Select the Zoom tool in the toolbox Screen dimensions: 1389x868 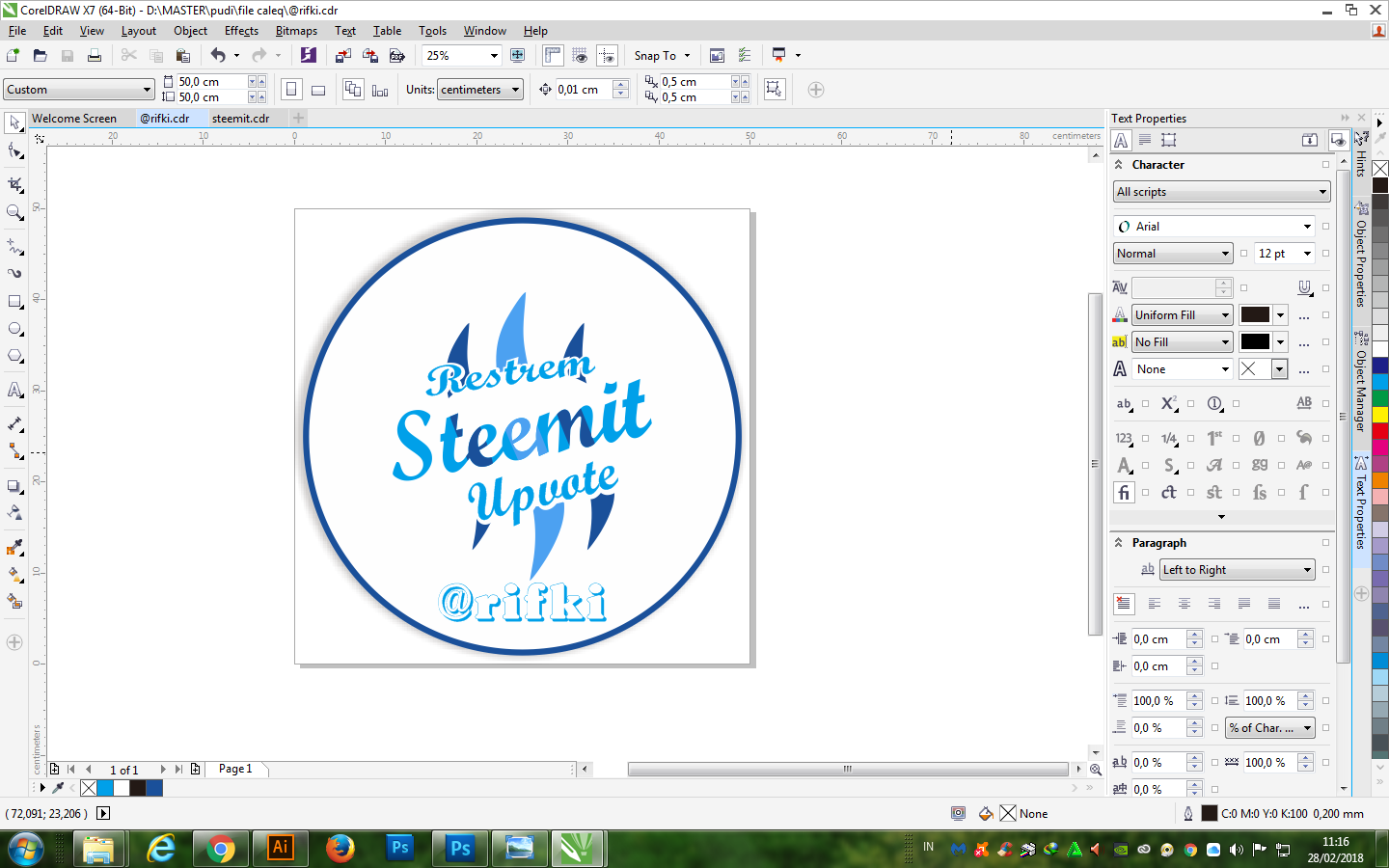14,212
